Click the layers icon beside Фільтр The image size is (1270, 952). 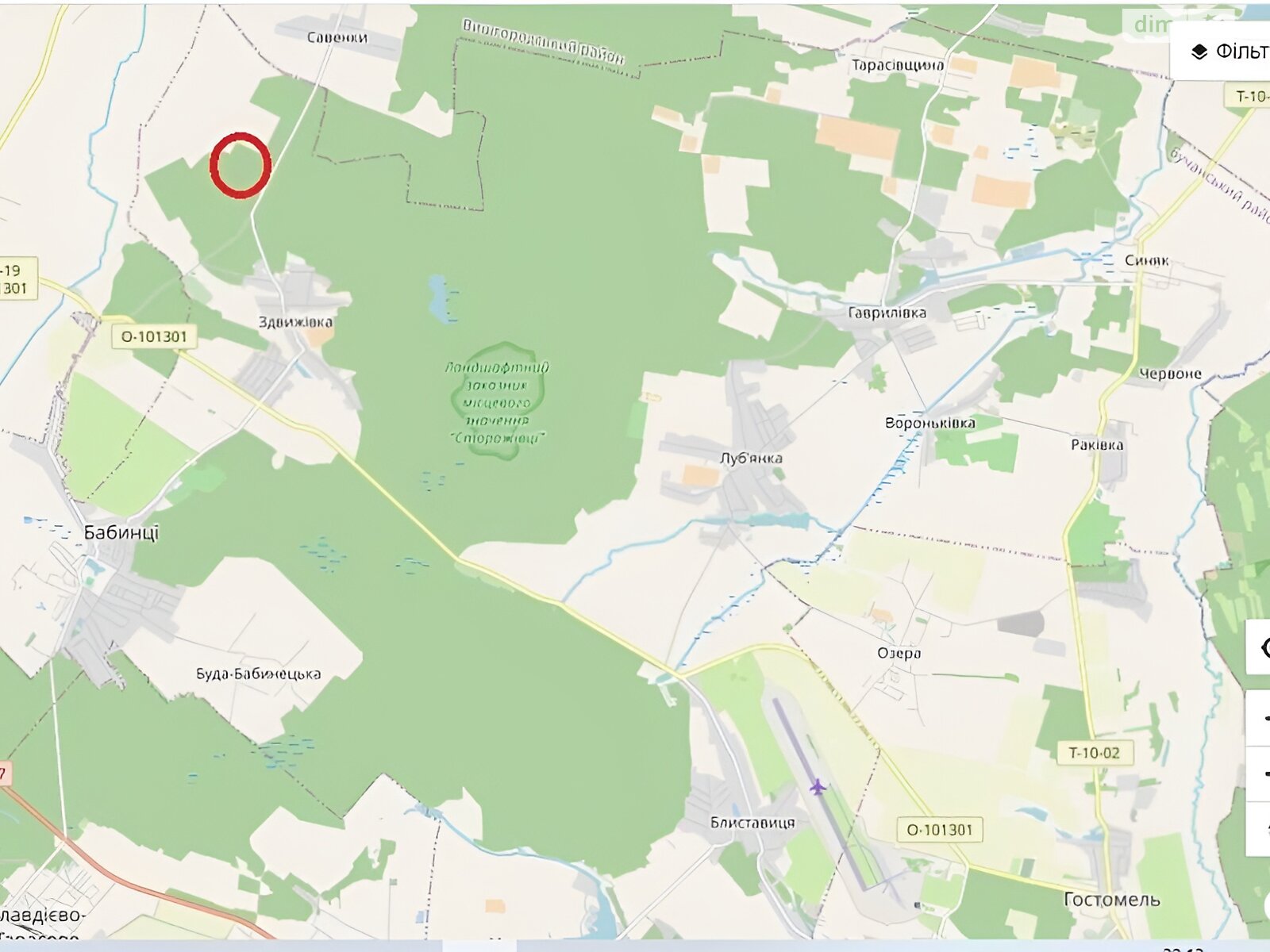tap(1199, 52)
